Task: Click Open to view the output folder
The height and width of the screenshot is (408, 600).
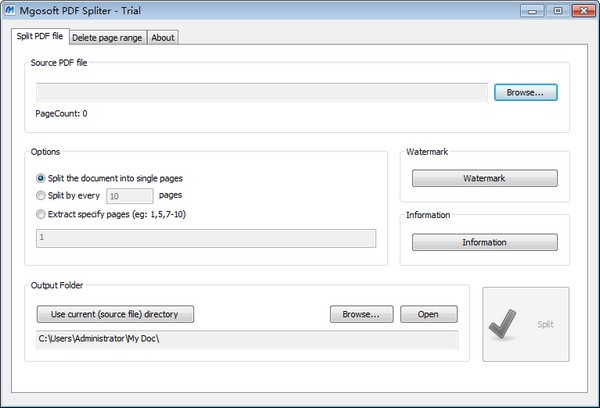Action: 428,314
